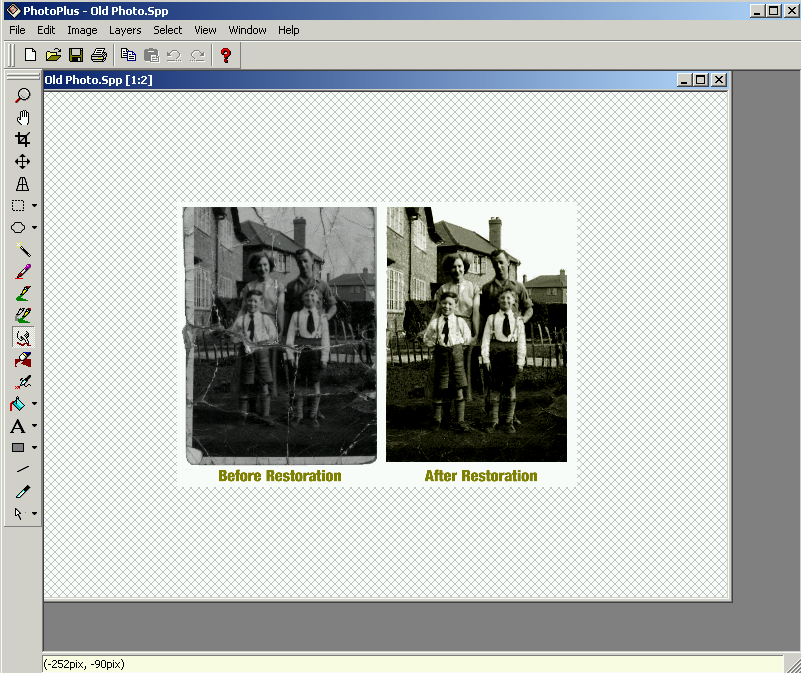
Task: Click the 'Before Restoration' caption text
Action: tap(280, 476)
